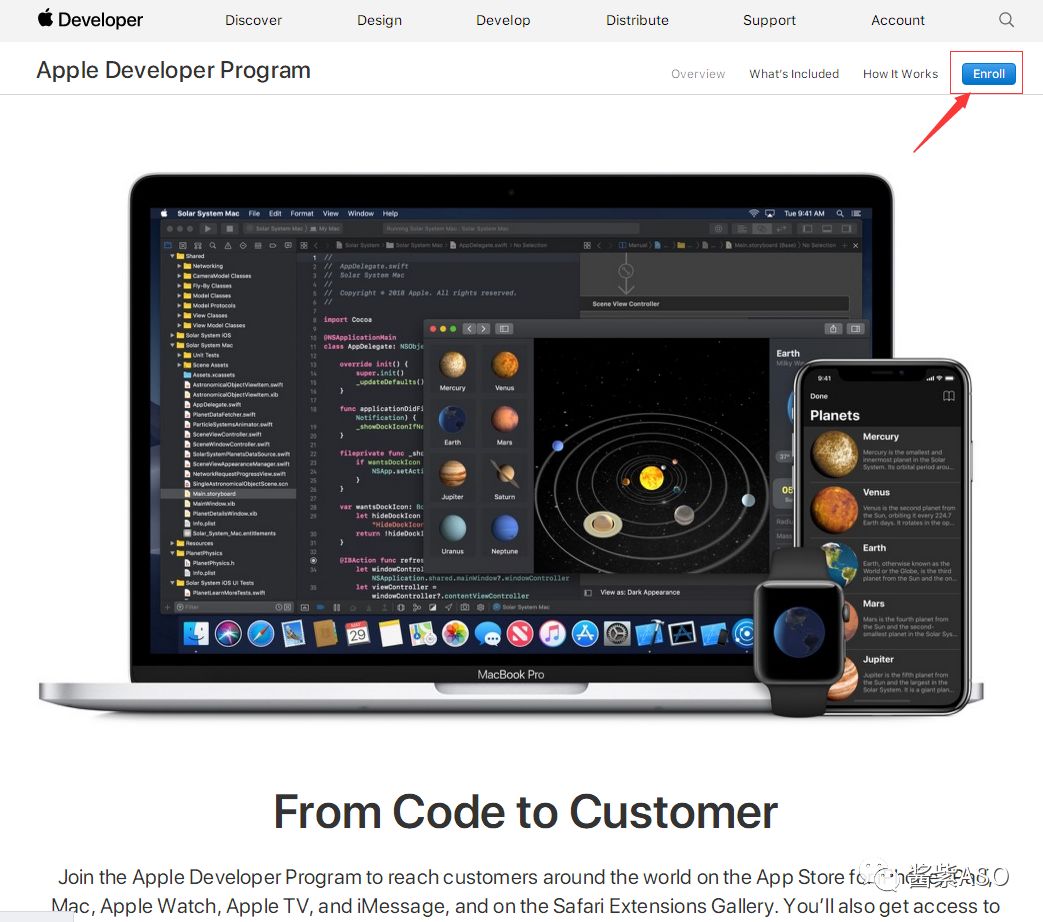Viewport: 1043px width, 922px height.
Task: Click red News icon in dock
Action: (x=520, y=633)
